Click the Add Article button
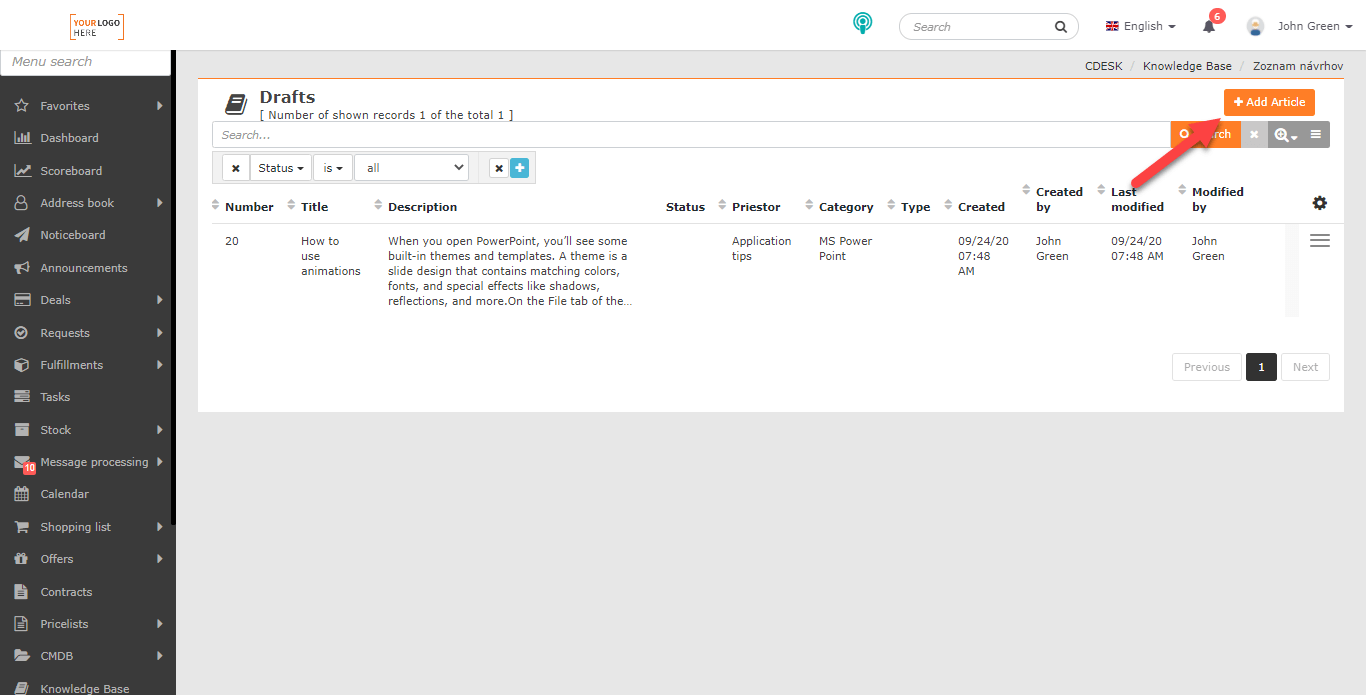The height and width of the screenshot is (695, 1366). [x=1269, y=102]
